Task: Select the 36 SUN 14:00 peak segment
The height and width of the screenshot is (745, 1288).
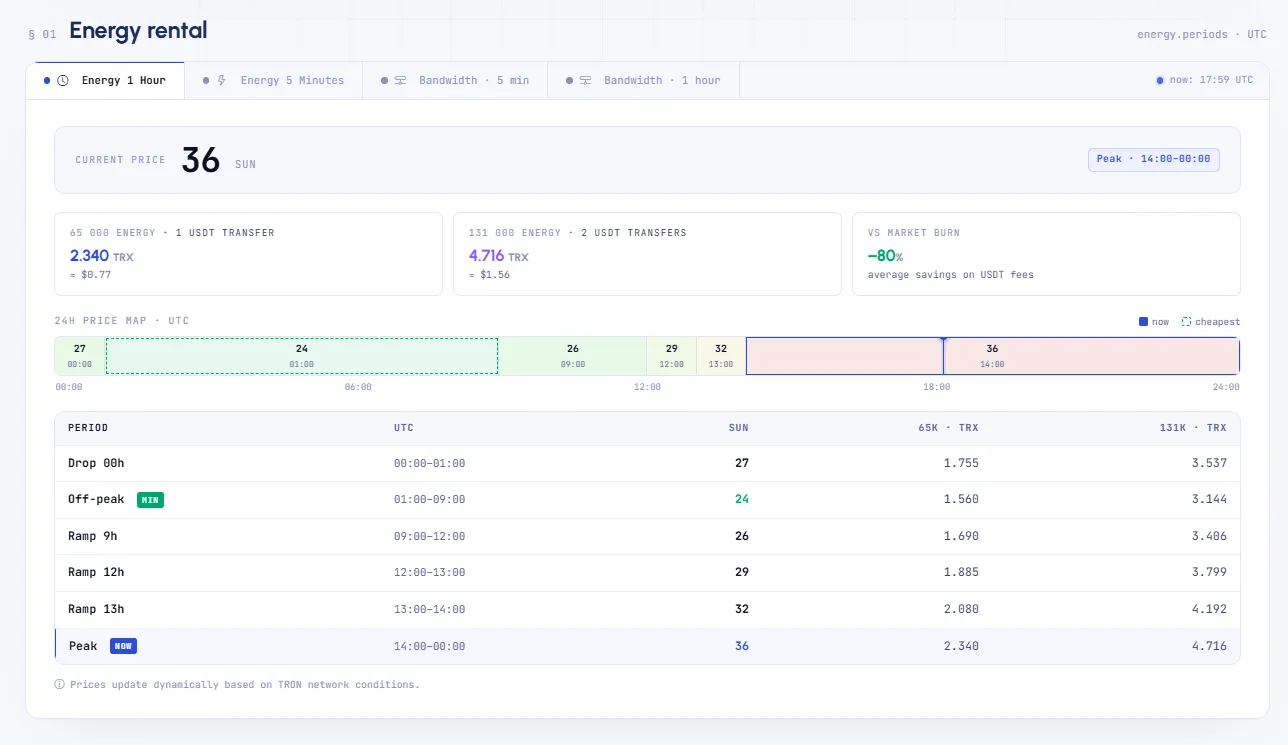Action: 992,356
